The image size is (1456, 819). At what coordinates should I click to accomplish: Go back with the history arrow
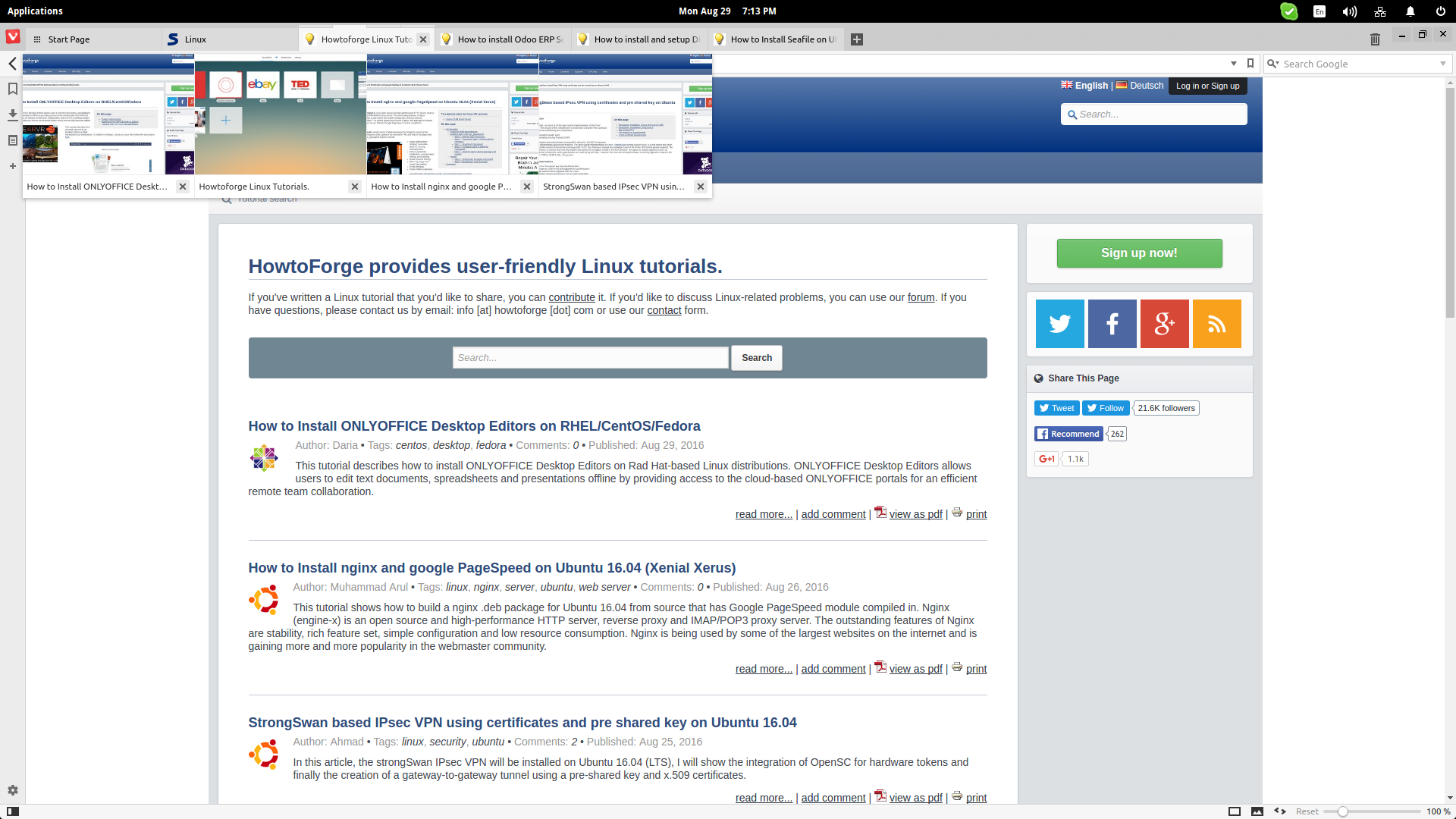pos(12,64)
